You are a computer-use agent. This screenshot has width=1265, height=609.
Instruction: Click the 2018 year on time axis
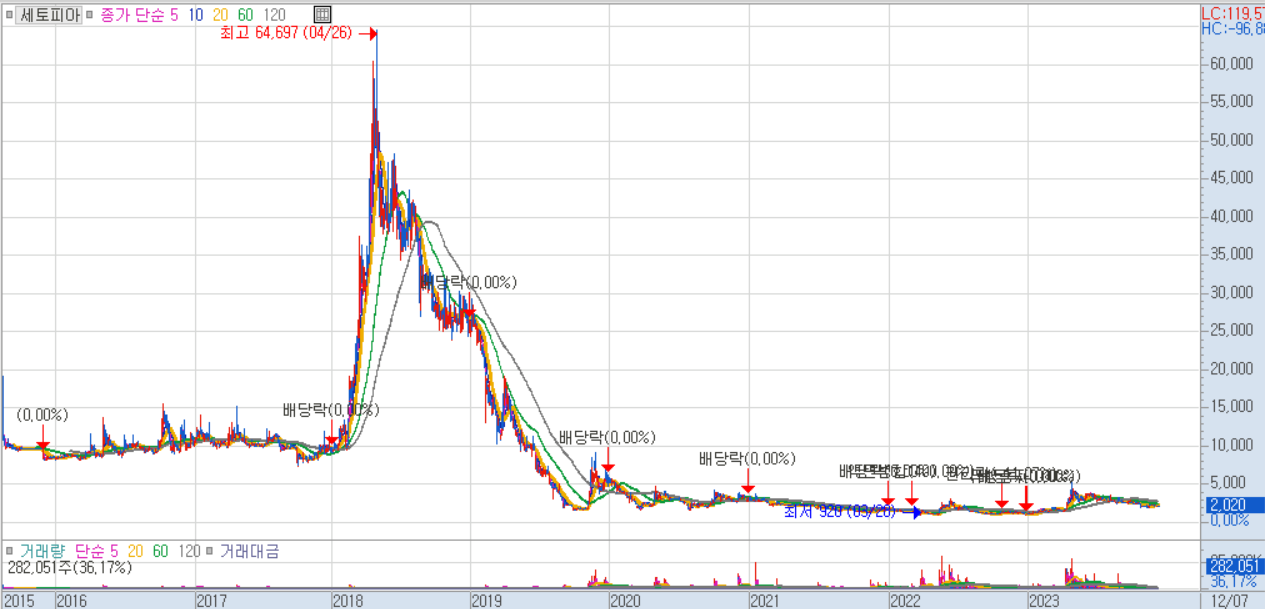(x=347, y=600)
